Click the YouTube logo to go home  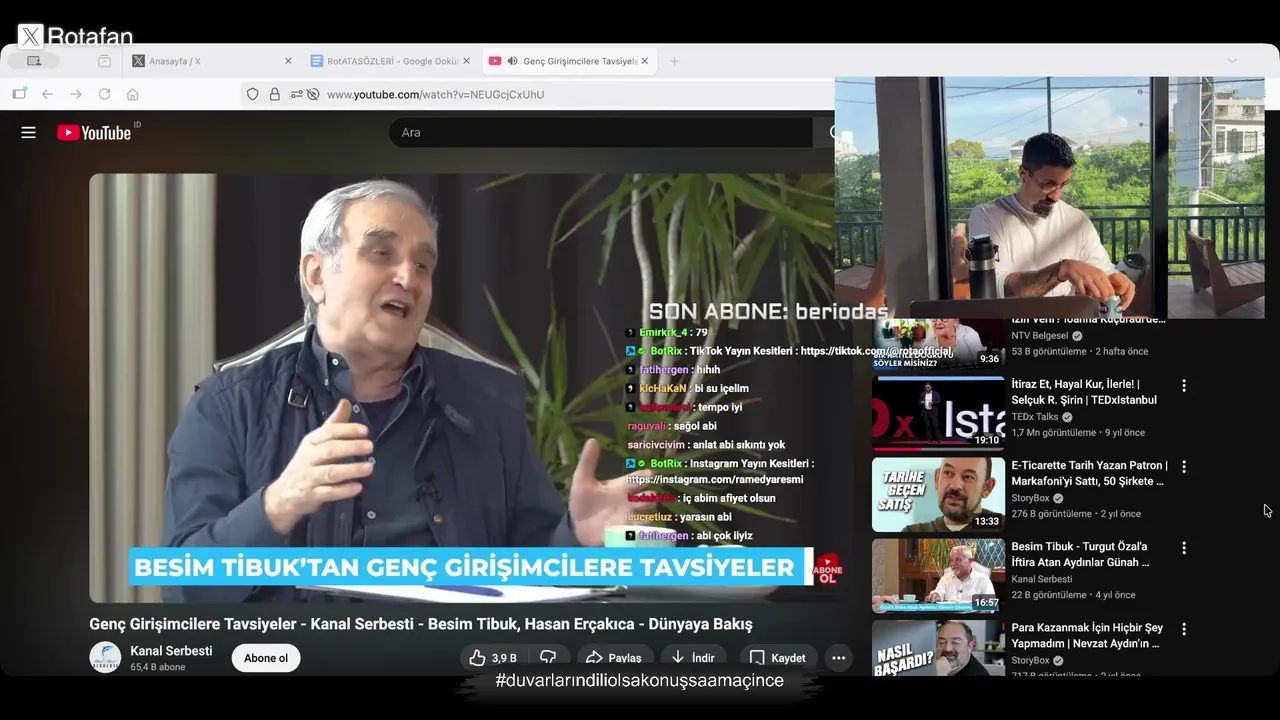coord(94,132)
